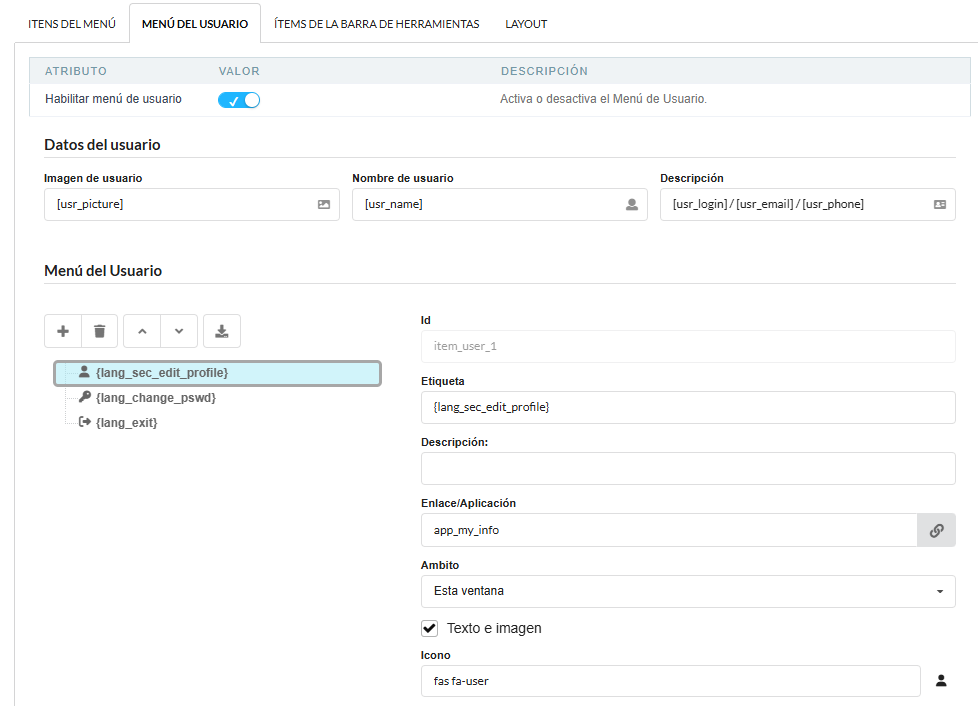Move the selected item up
Image resolution: width=978 pixels, height=706 pixels.
pyautogui.click(x=143, y=331)
